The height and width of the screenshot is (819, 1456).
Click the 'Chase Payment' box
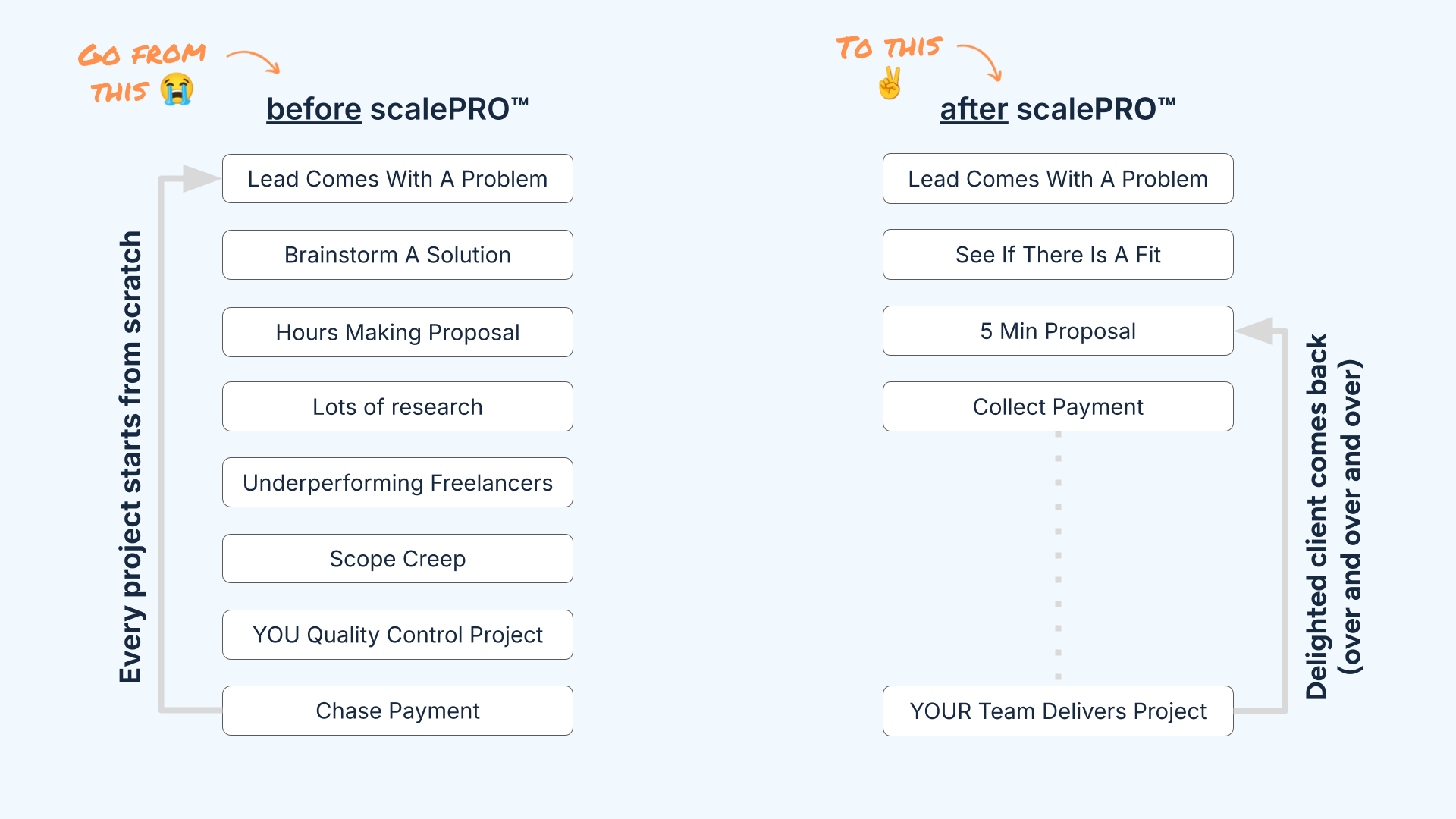(397, 711)
